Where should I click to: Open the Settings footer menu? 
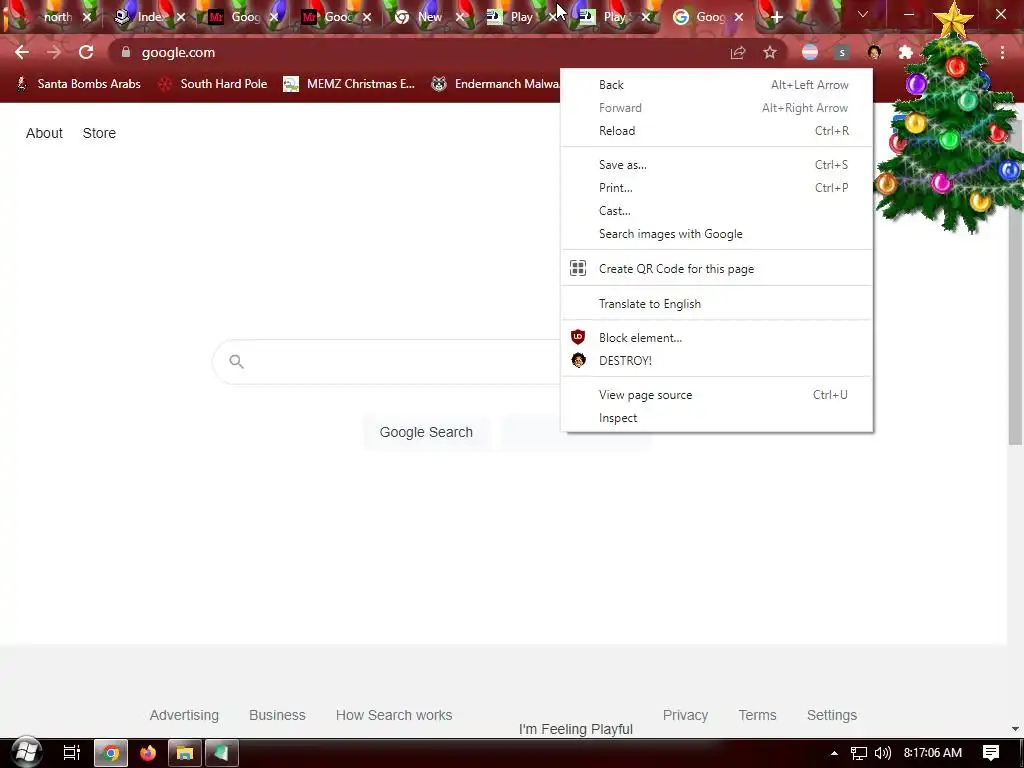coord(831,715)
